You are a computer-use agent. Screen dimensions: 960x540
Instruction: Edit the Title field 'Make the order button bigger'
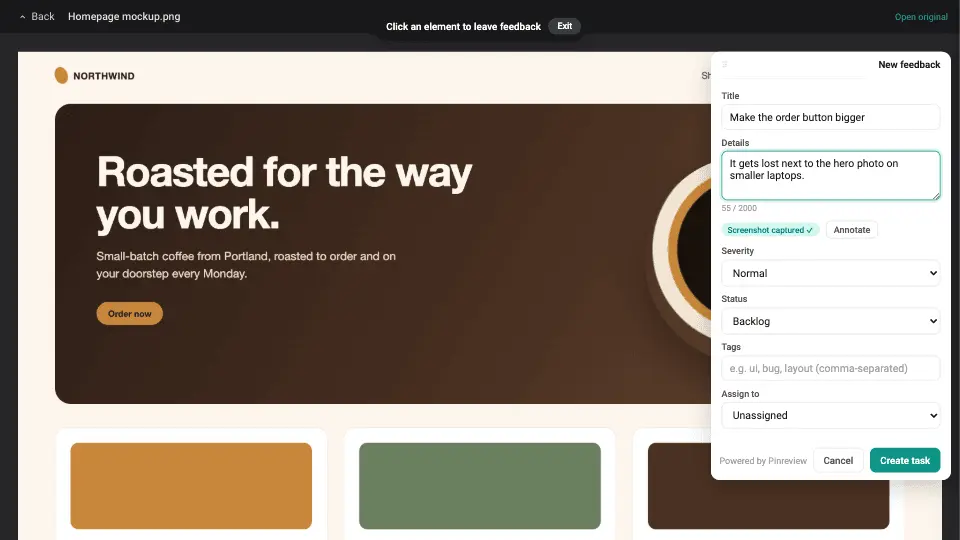click(x=830, y=117)
